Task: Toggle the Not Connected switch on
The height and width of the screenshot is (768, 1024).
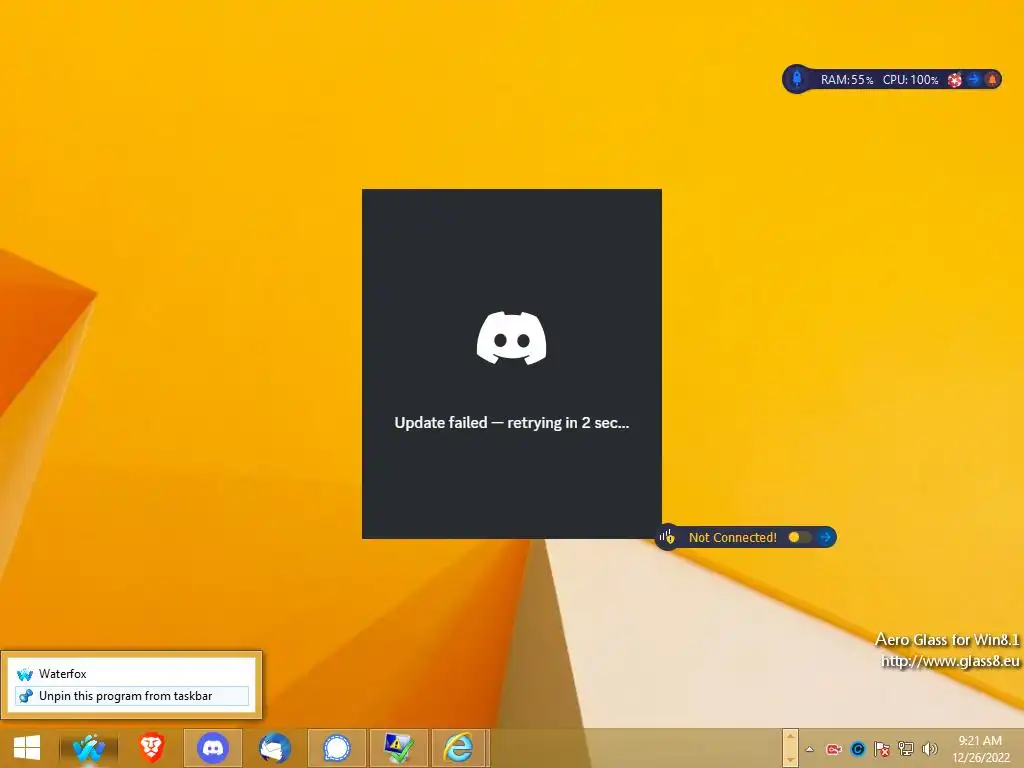Action: coord(800,537)
